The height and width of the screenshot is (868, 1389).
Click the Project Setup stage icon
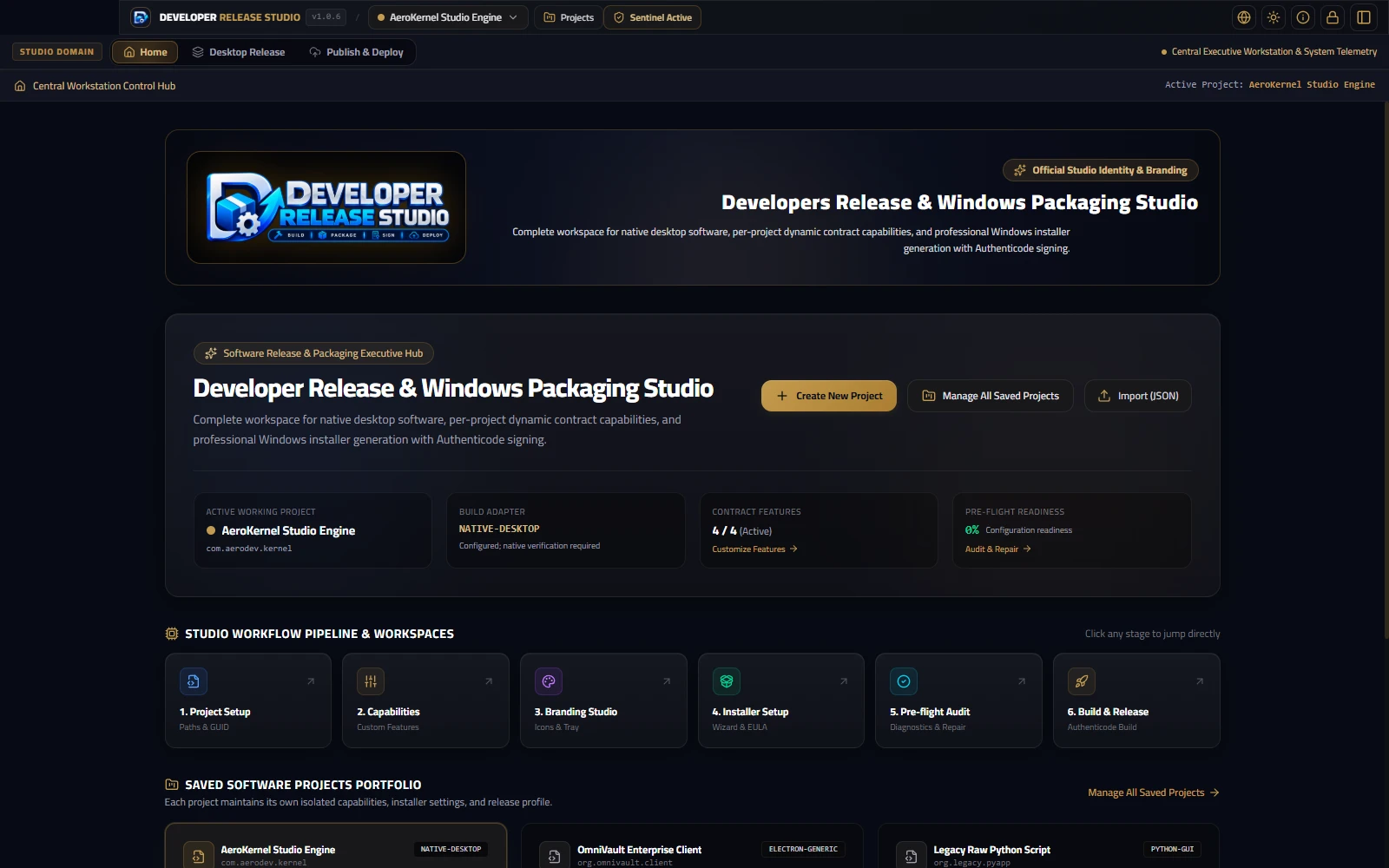tap(194, 681)
